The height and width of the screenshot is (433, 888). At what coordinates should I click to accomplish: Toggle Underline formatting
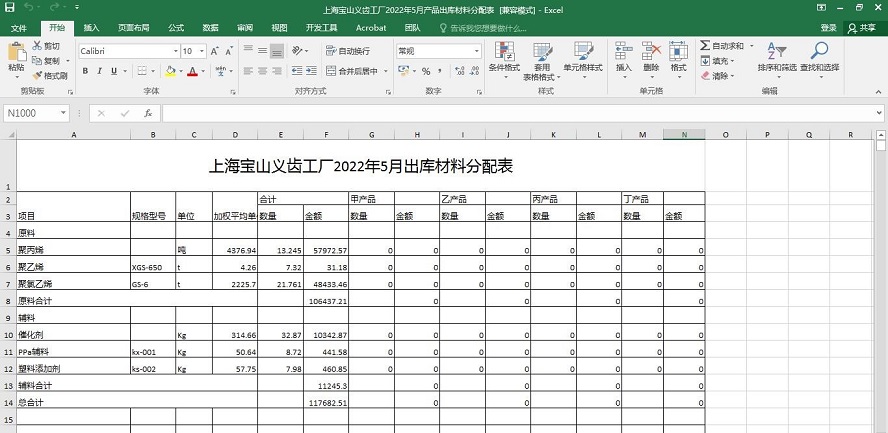114,71
